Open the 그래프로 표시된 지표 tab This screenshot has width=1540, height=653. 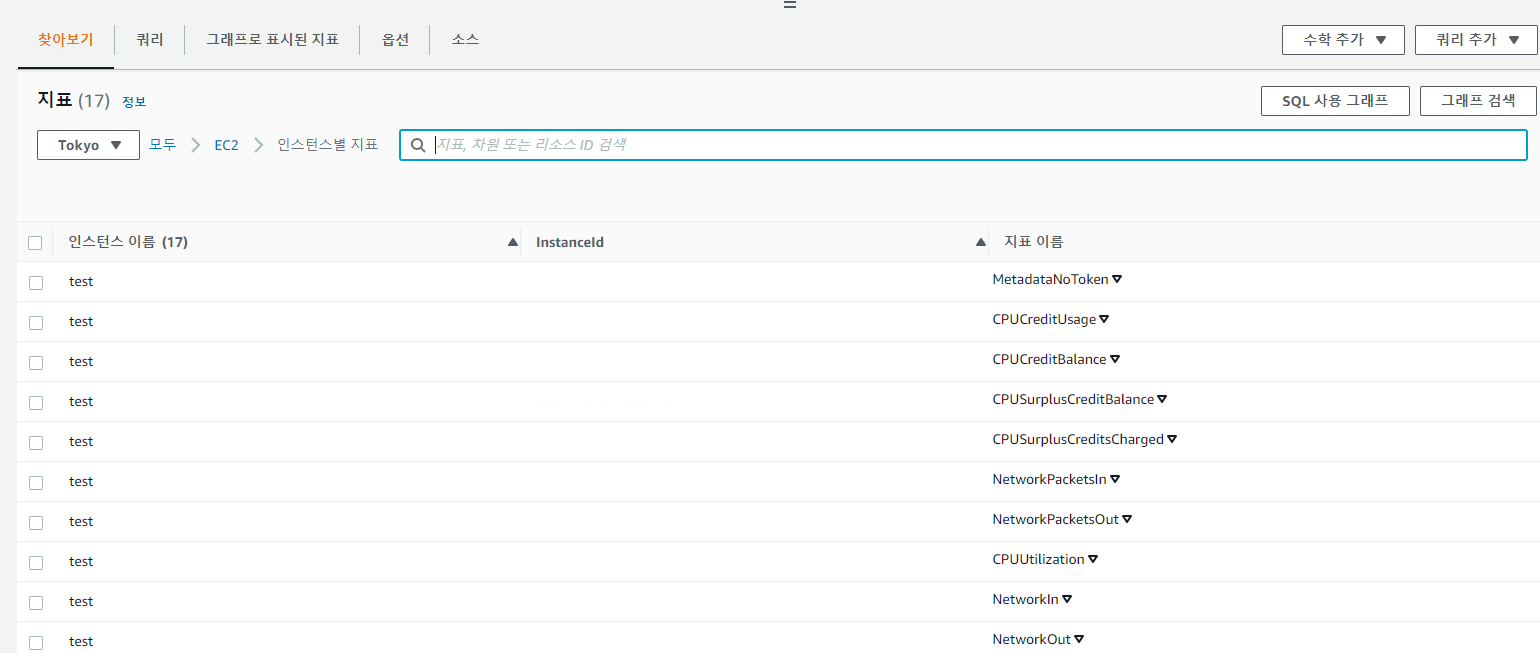pos(271,40)
